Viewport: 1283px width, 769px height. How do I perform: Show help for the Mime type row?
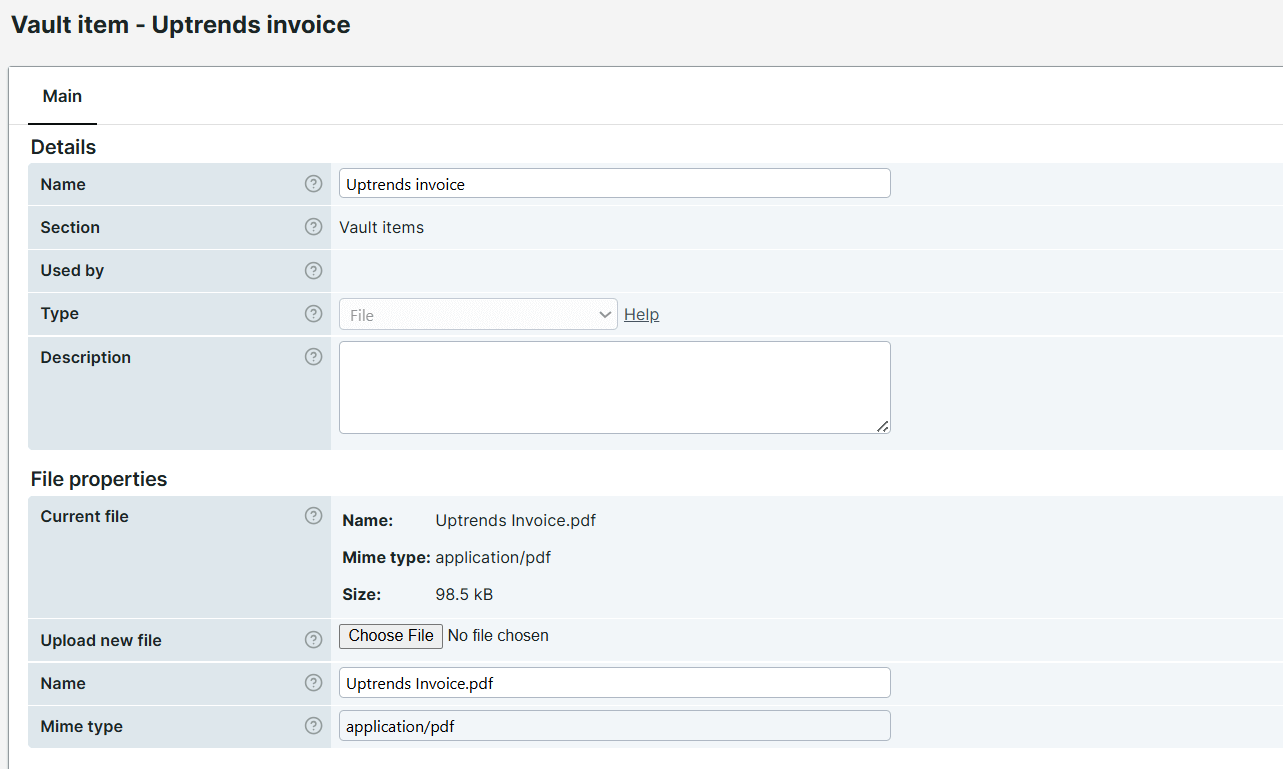coord(314,726)
